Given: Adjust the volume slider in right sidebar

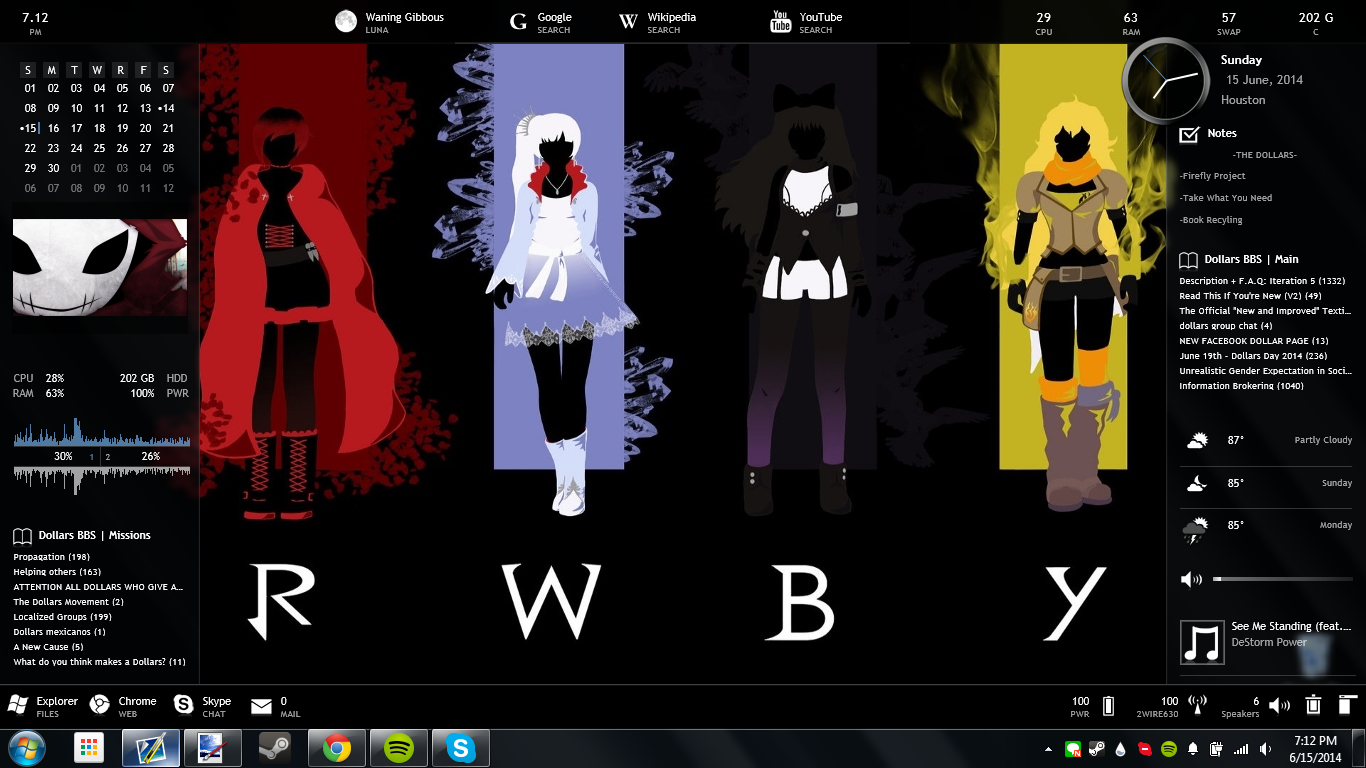Looking at the screenshot, I should point(1283,579).
